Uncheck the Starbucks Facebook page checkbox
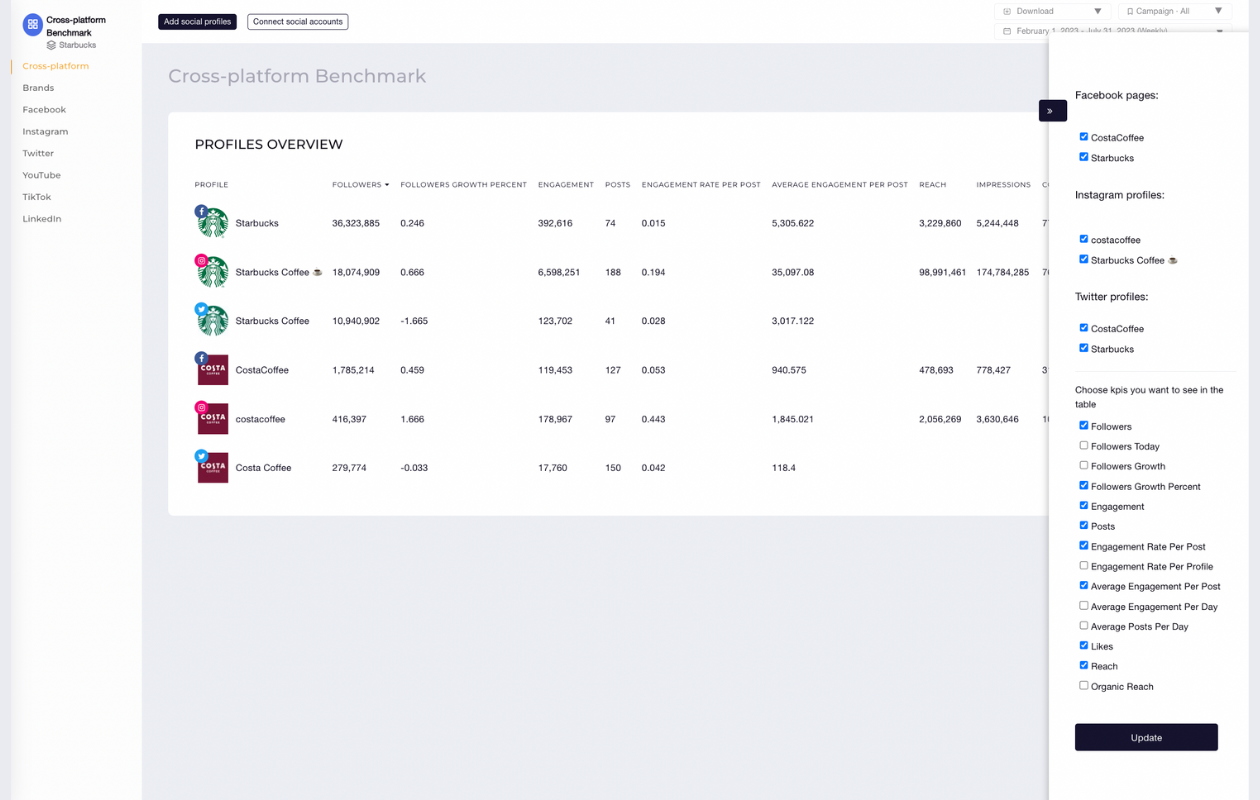 pyautogui.click(x=1083, y=157)
